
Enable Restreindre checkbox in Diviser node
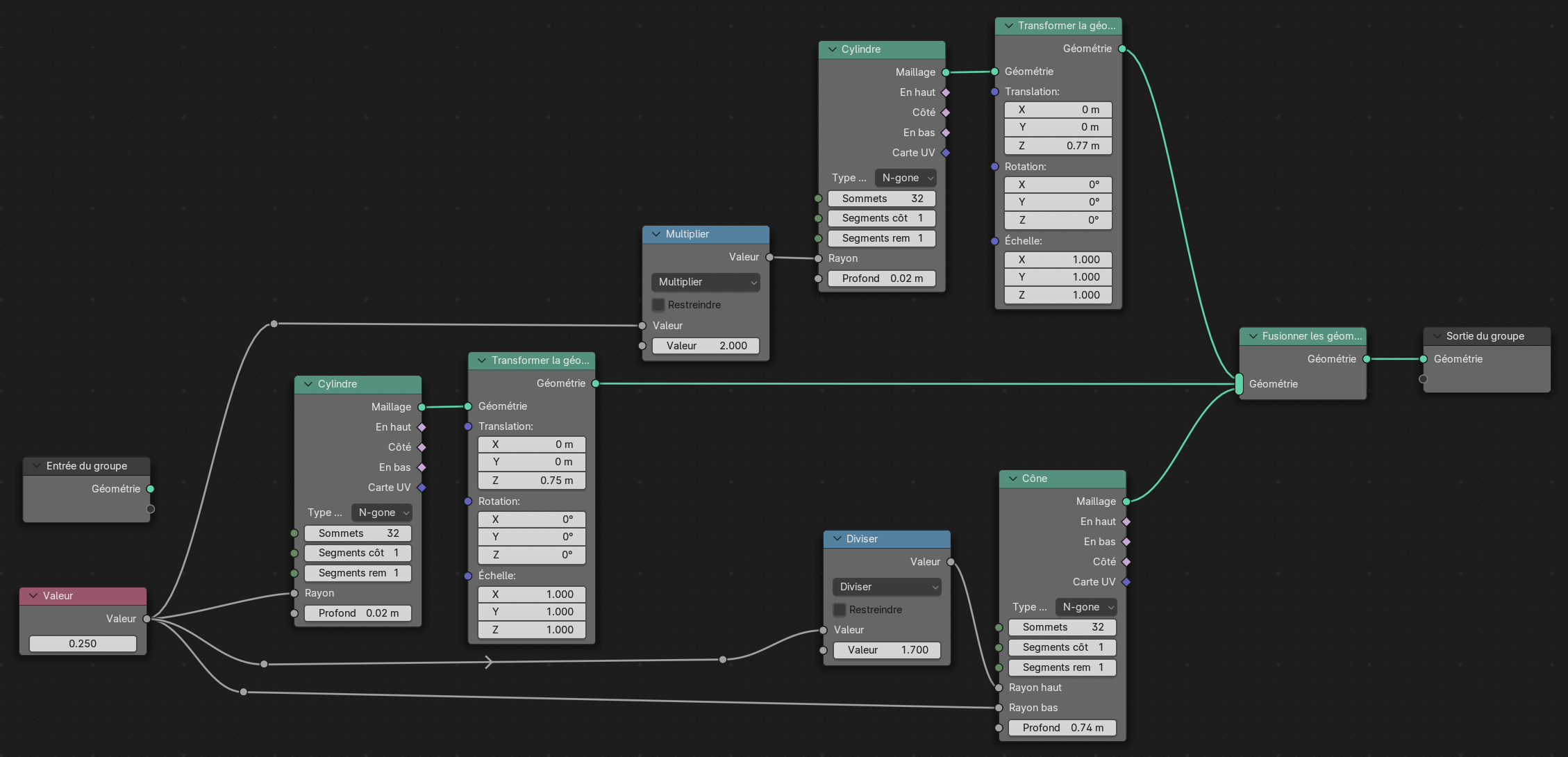pyautogui.click(x=840, y=610)
